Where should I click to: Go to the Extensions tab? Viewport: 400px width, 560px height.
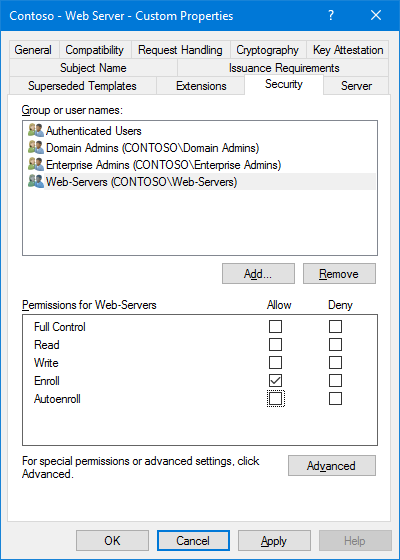[x=201, y=86]
